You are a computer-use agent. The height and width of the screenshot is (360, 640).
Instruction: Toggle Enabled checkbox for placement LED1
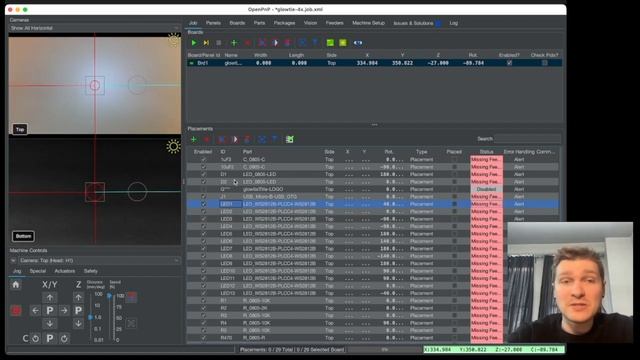[x=203, y=204]
